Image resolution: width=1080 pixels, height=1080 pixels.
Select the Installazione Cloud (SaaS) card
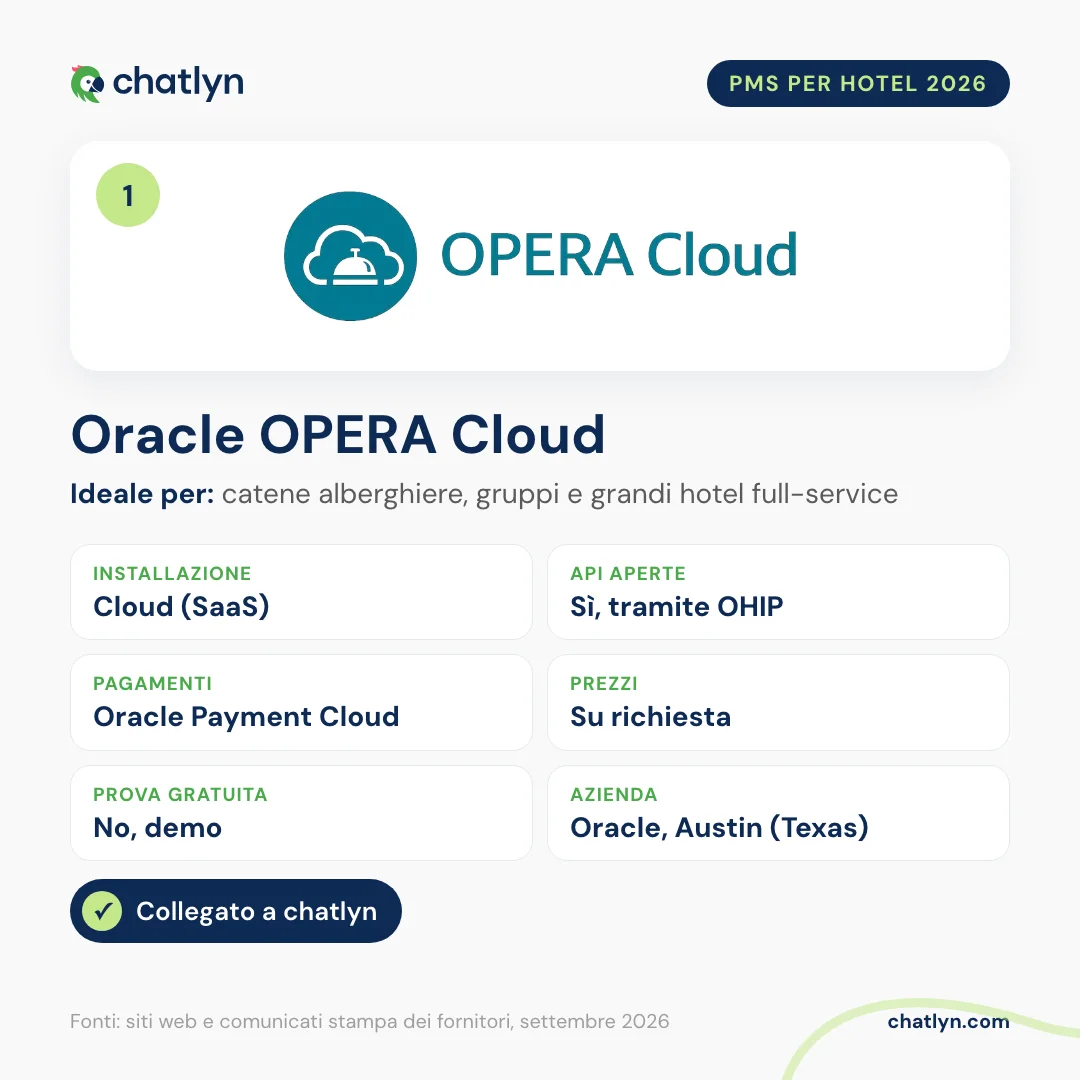coord(302,592)
